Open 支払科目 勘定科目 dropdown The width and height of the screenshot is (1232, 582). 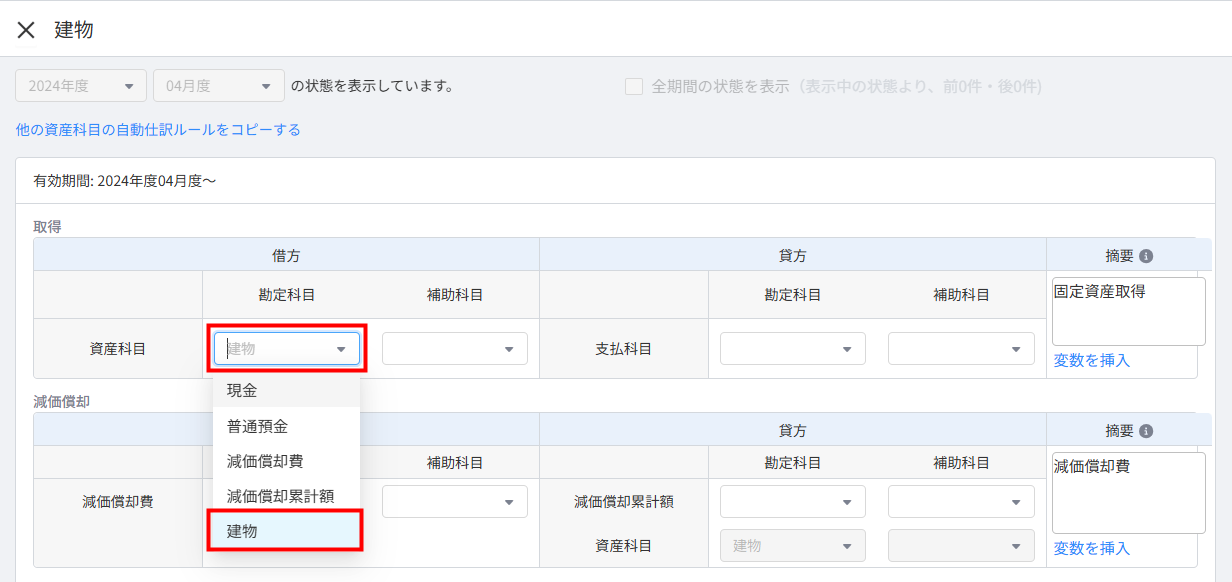click(x=792, y=349)
